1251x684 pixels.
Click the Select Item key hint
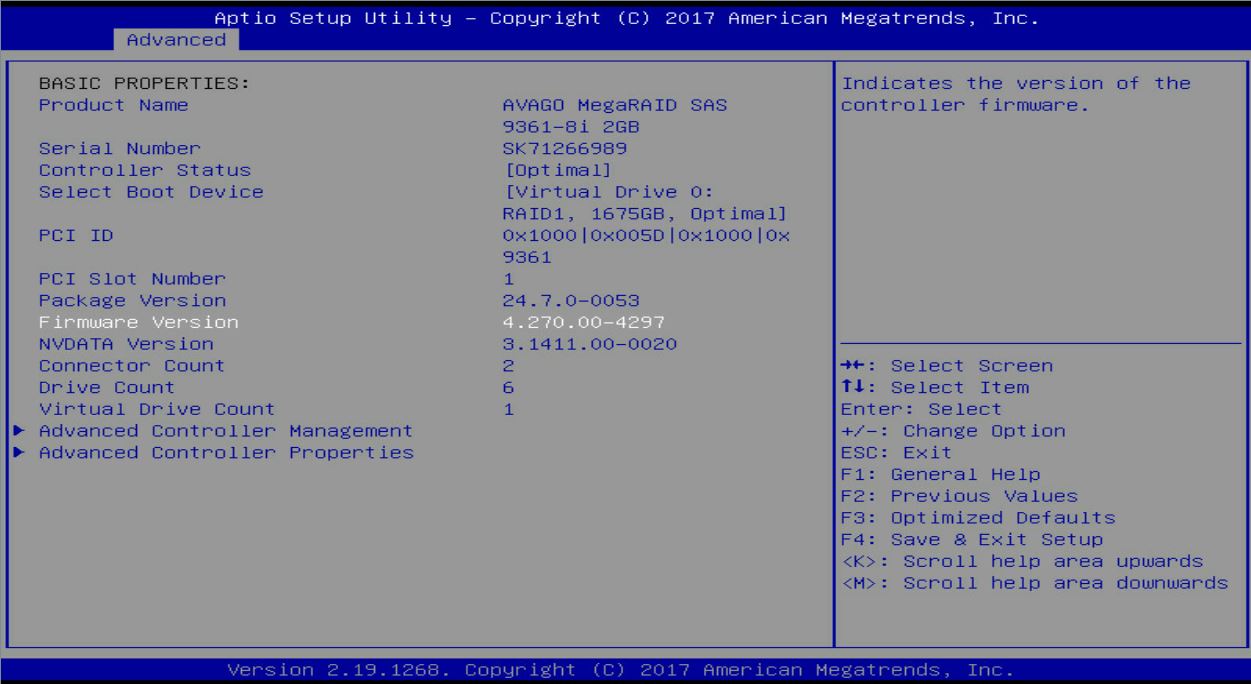(x=935, y=387)
